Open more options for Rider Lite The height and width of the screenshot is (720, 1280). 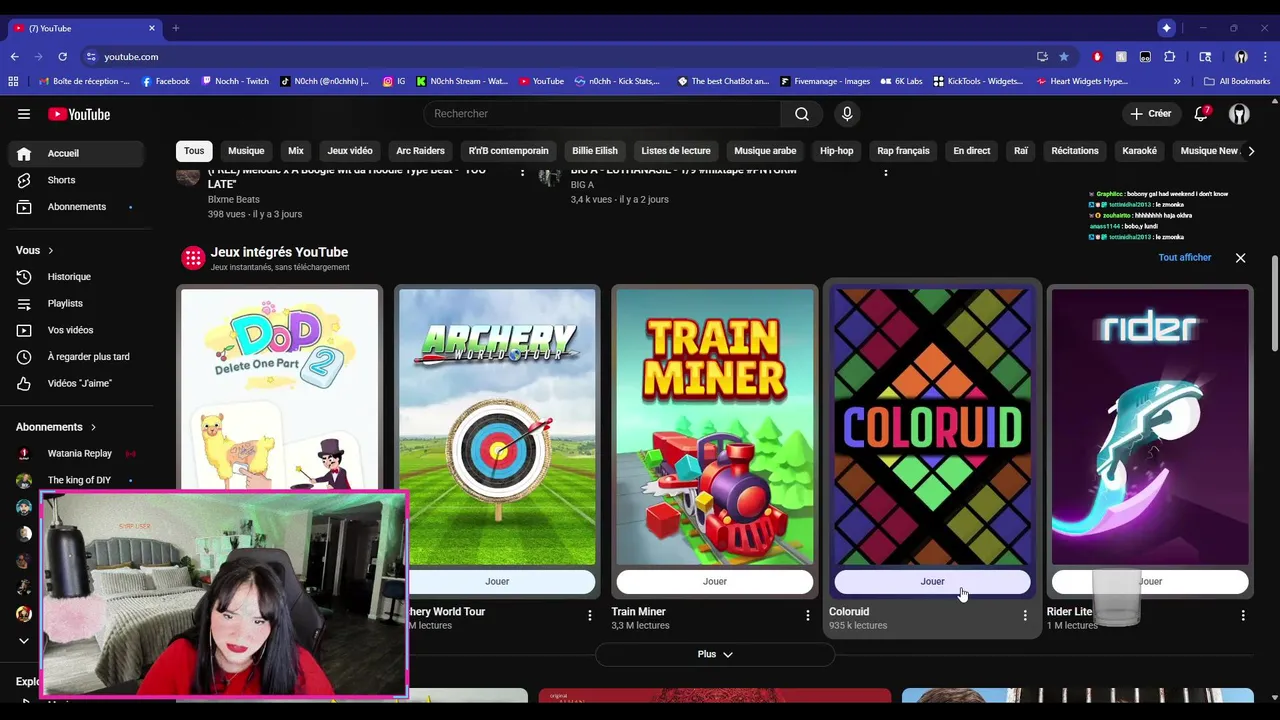1243,615
